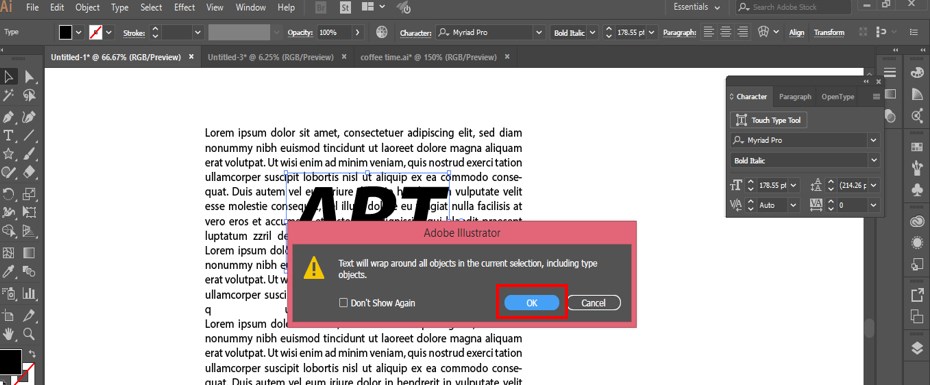The image size is (930, 385).
Task: Click the Touch Type Tool button
Action: (769, 120)
